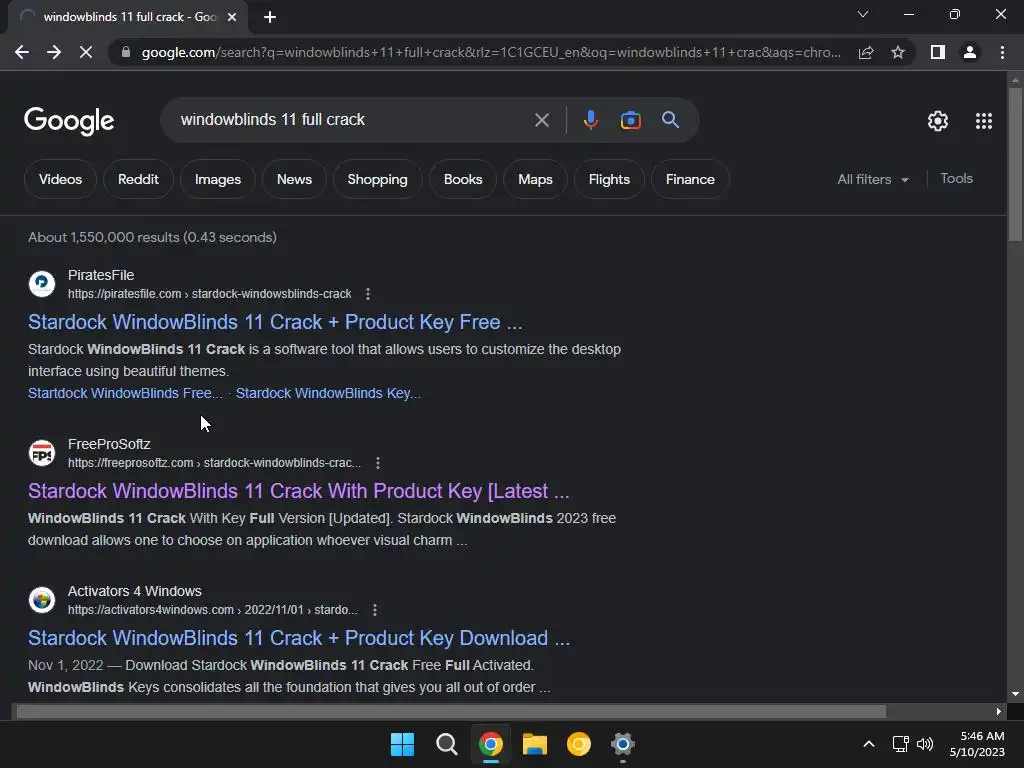This screenshot has width=1024, height=768.
Task: Open more options for Activators 4 Windows result
Action: click(374, 610)
